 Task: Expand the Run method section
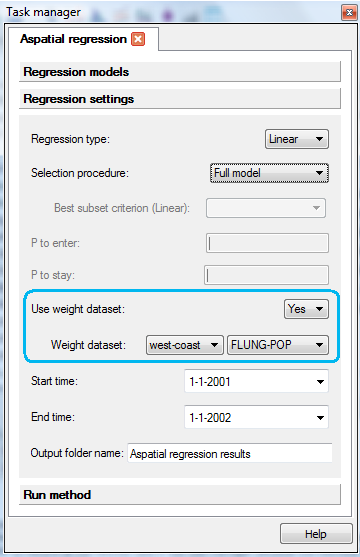click(x=180, y=494)
